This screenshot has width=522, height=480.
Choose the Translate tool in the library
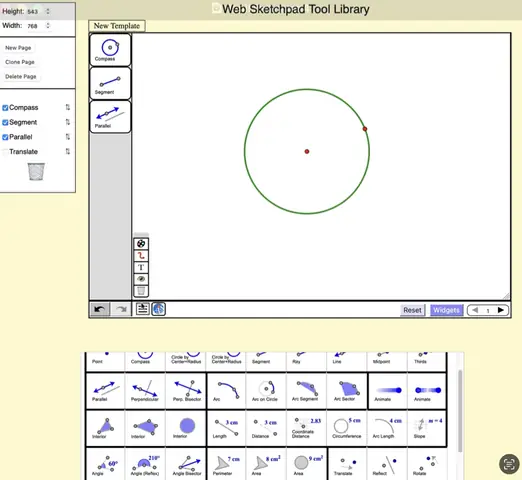point(348,464)
